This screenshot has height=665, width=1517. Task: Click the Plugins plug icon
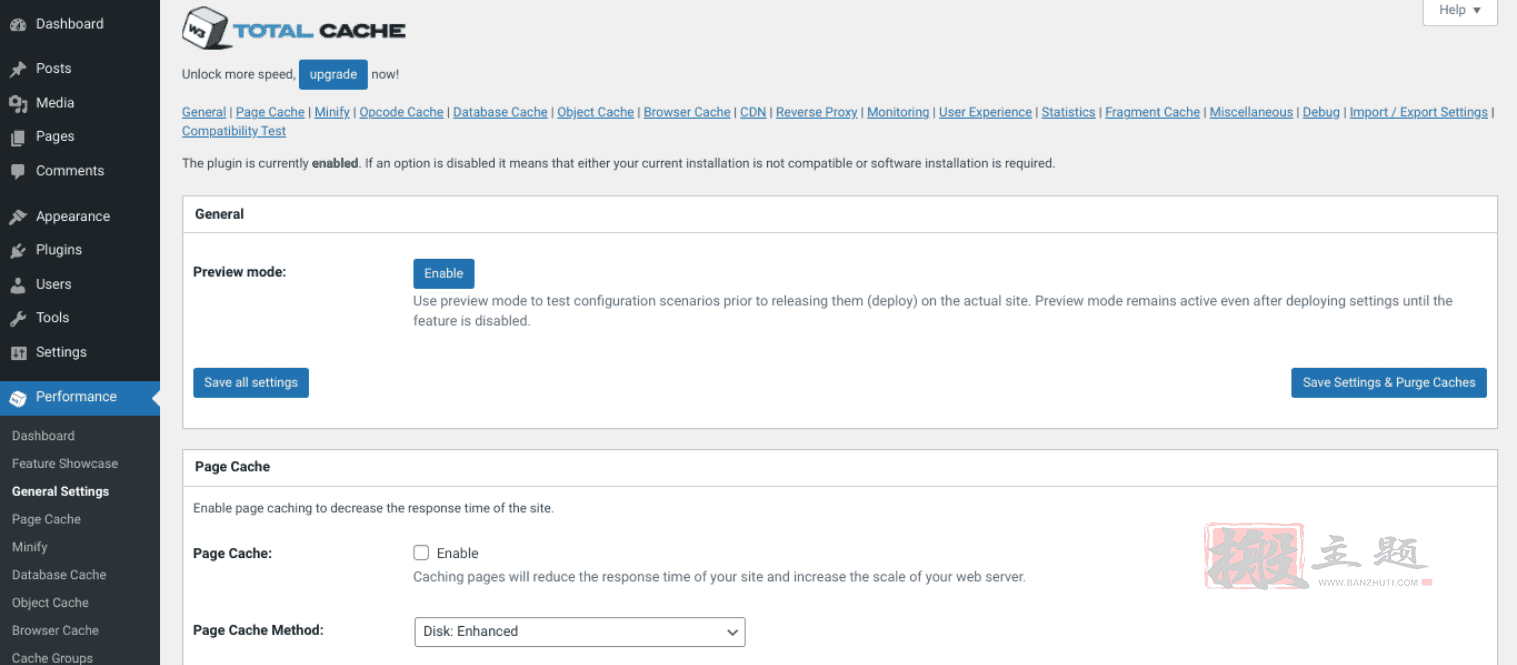[18, 250]
